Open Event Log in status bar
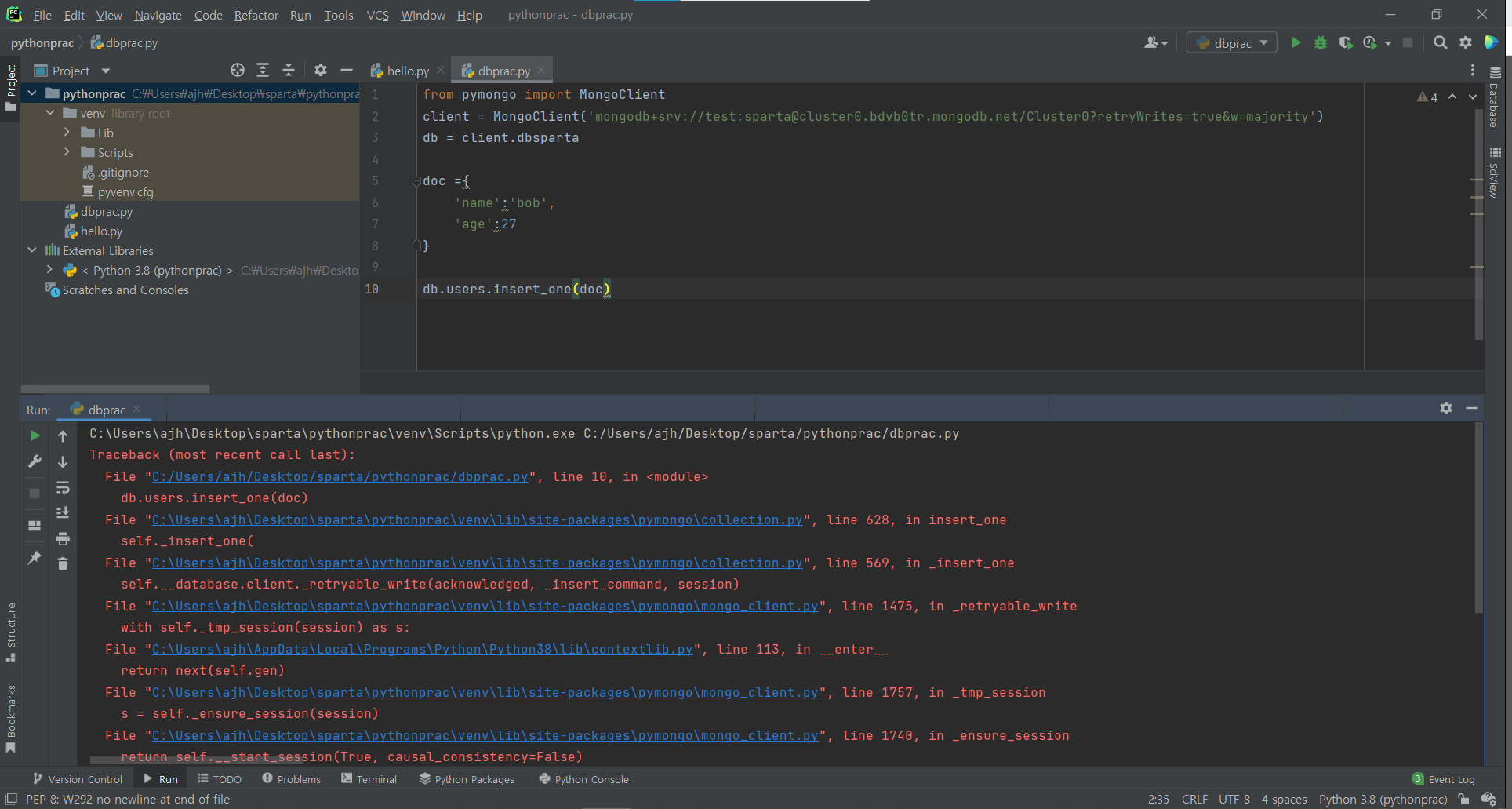Image resolution: width=1512 pixels, height=809 pixels. pos(1444,779)
